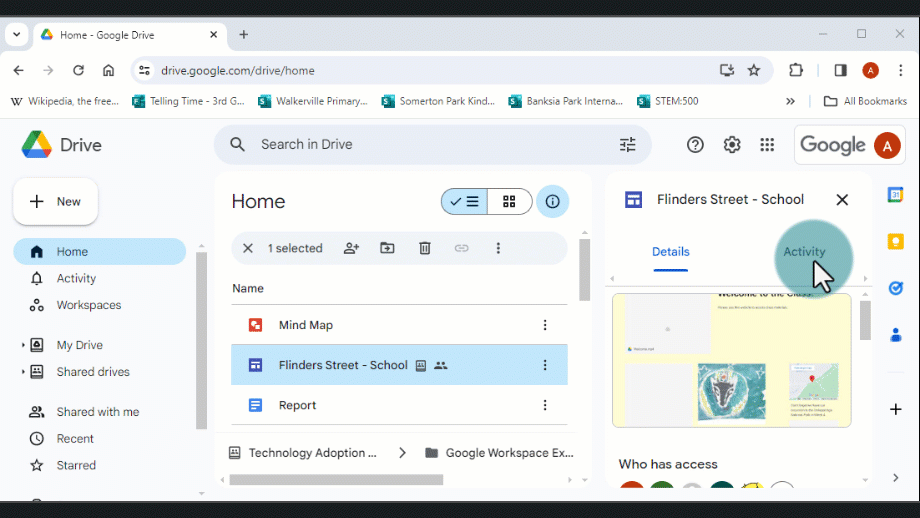Select Flinders Street - School row

[399, 365]
